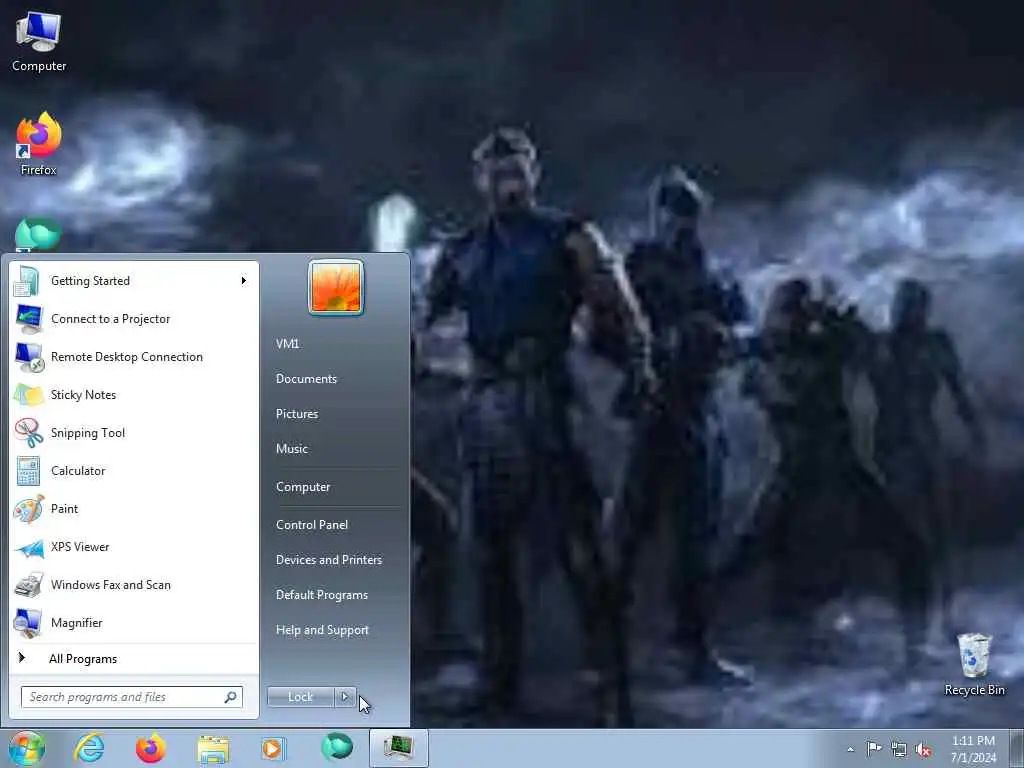Launch Firefox from the taskbar
Viewport: 1024px width, 768px height.
click(x=151, y=748)
